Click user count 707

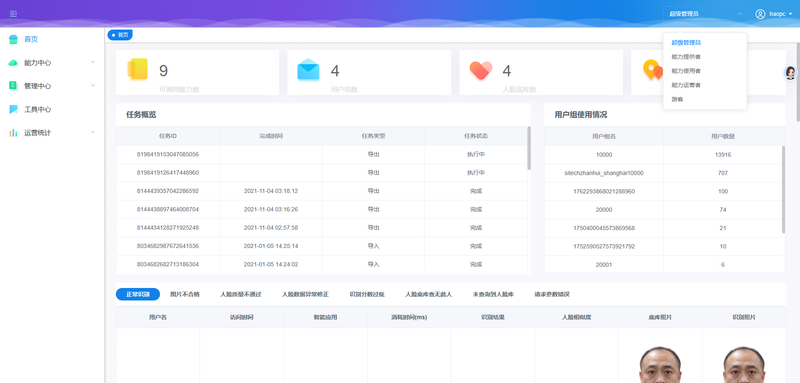(x=722, y=173)
